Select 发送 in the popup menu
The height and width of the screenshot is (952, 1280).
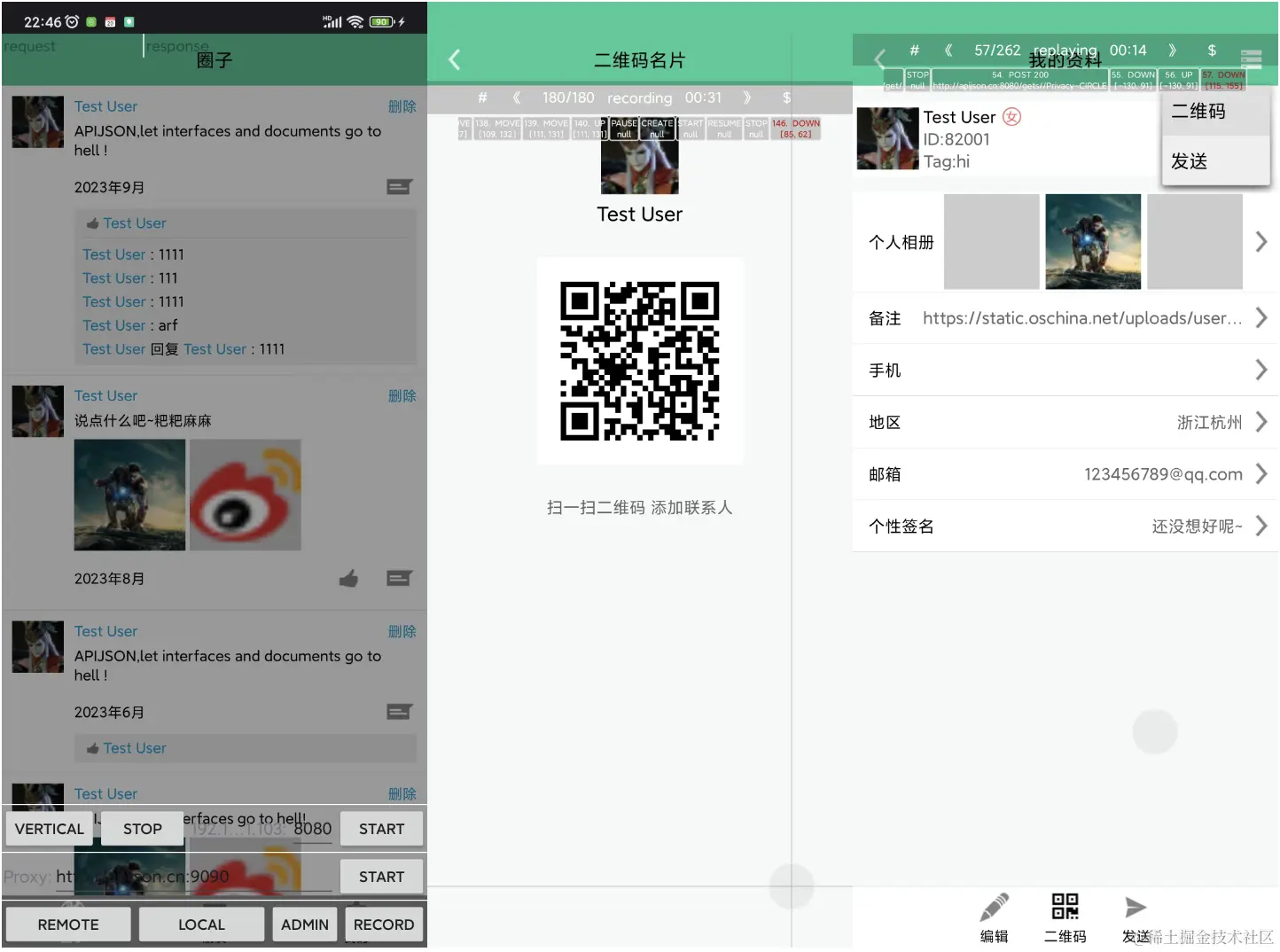point(1215,161)
